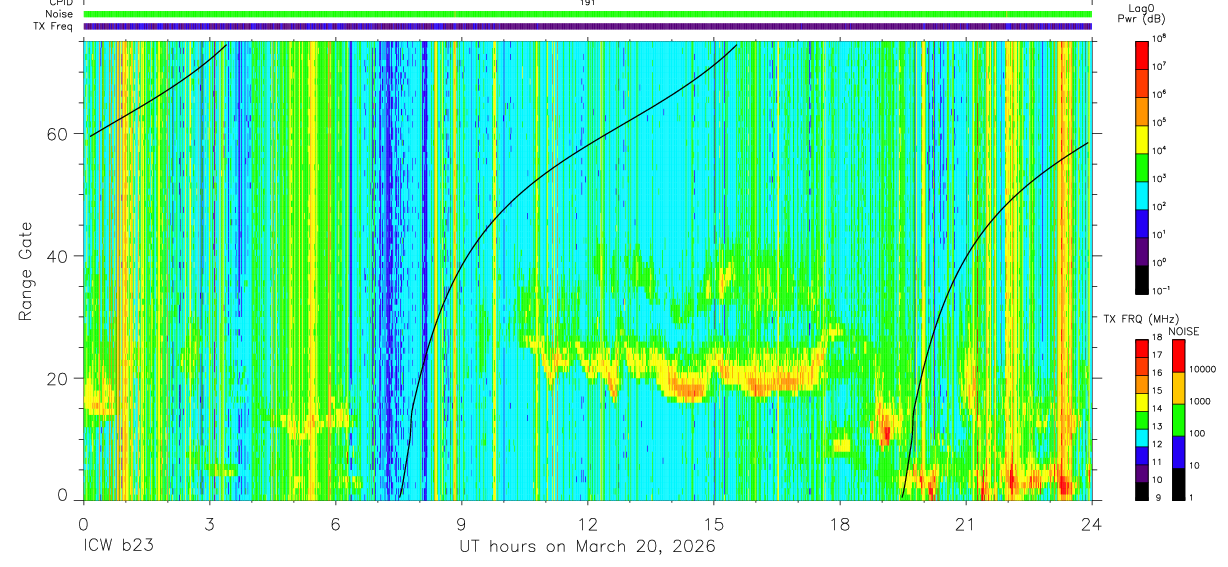Click the 10^4 label on power colorbar
1228x567 pixels.
click(x=1161, y=150)
